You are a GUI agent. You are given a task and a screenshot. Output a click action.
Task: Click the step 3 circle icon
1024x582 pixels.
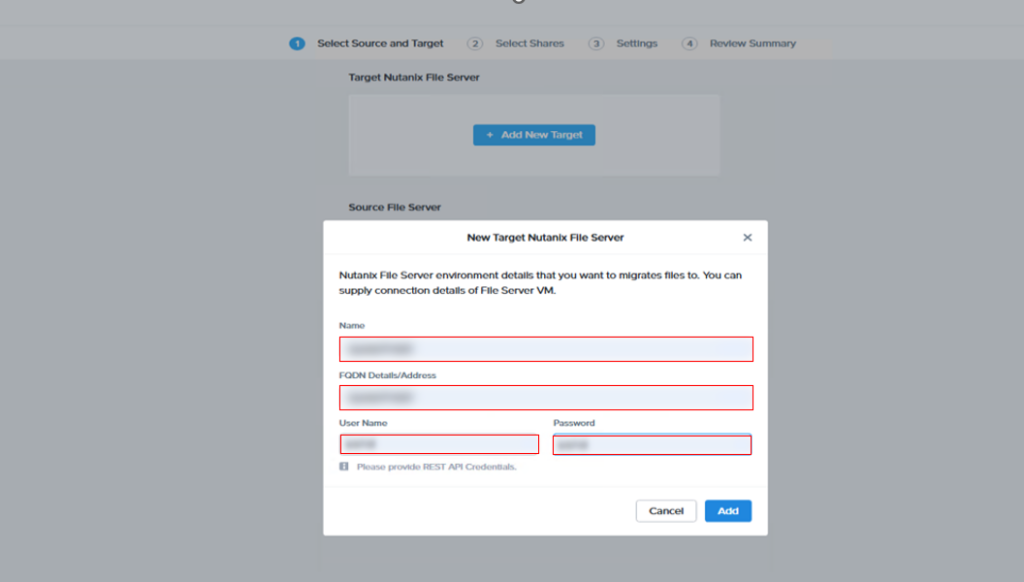pyautogui.click(x=596, y=44)
